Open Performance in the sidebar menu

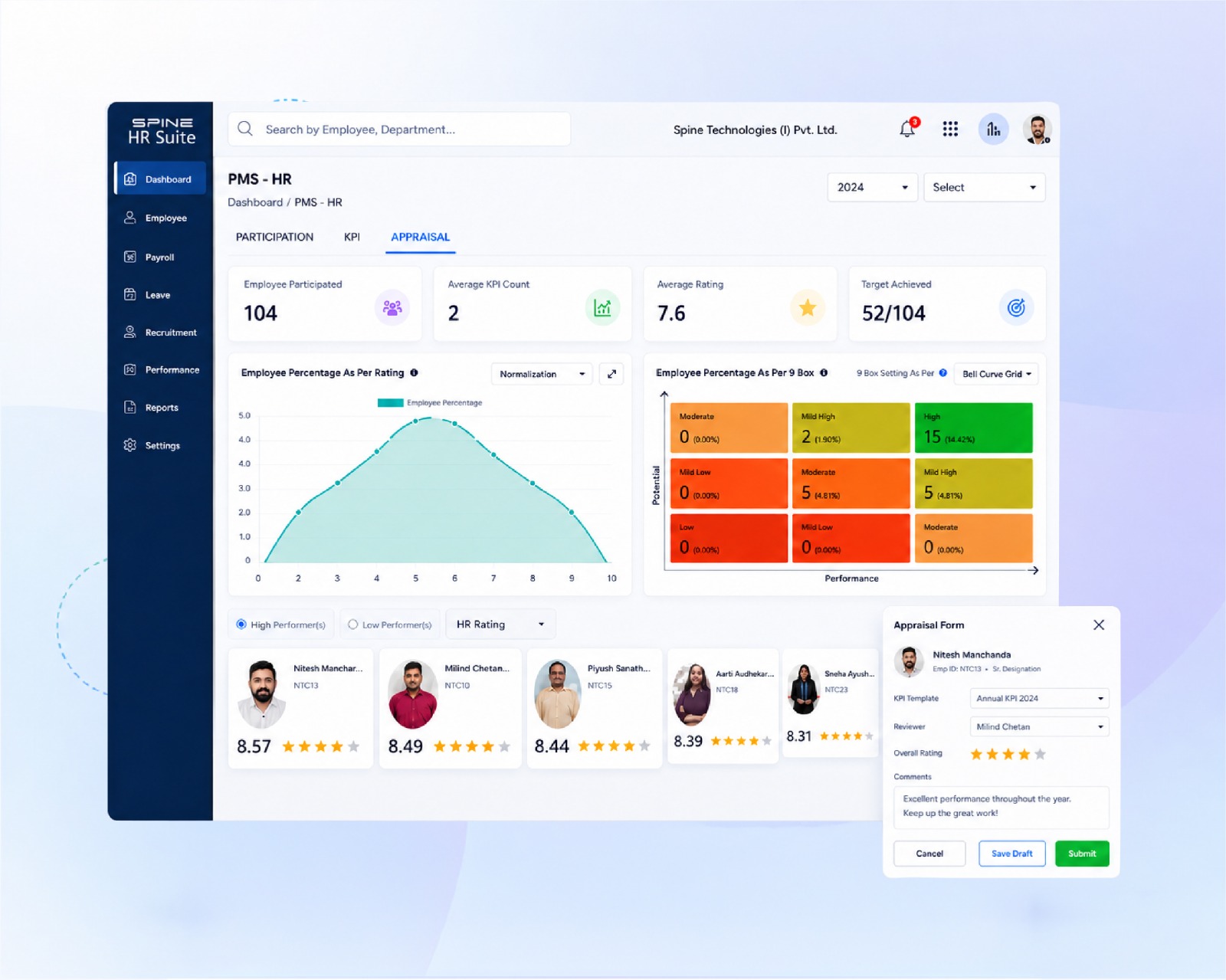click(x=160, y=369)
